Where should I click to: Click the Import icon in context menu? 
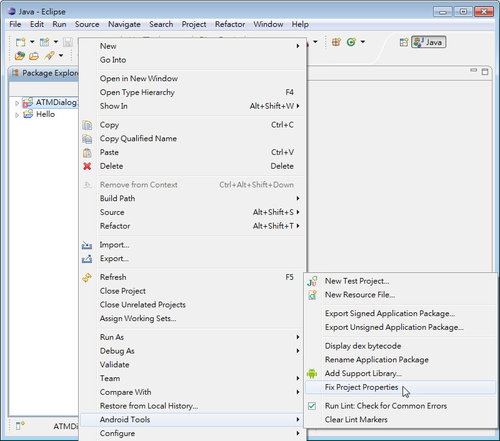click(87, 245)
